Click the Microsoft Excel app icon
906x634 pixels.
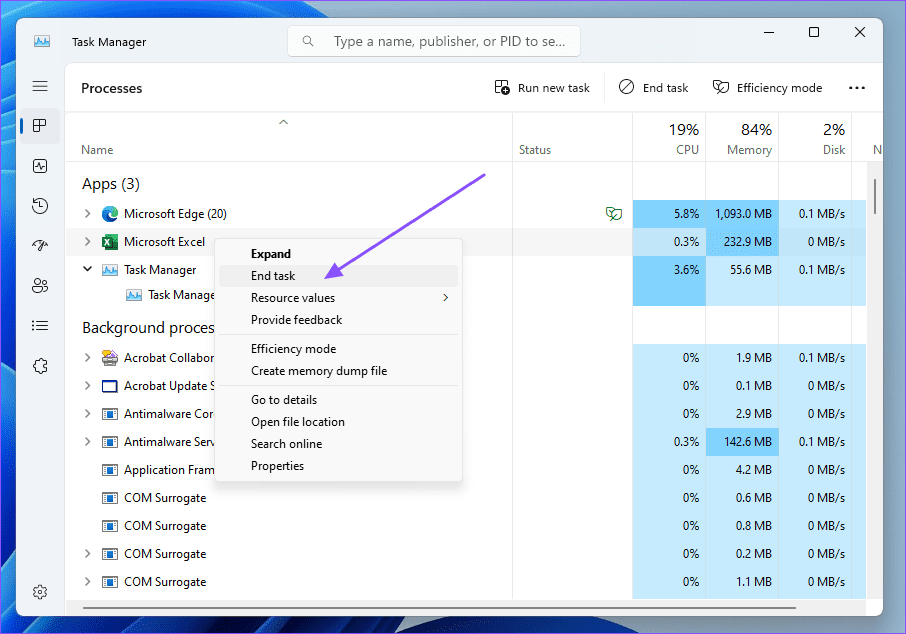tap(110, 242)
